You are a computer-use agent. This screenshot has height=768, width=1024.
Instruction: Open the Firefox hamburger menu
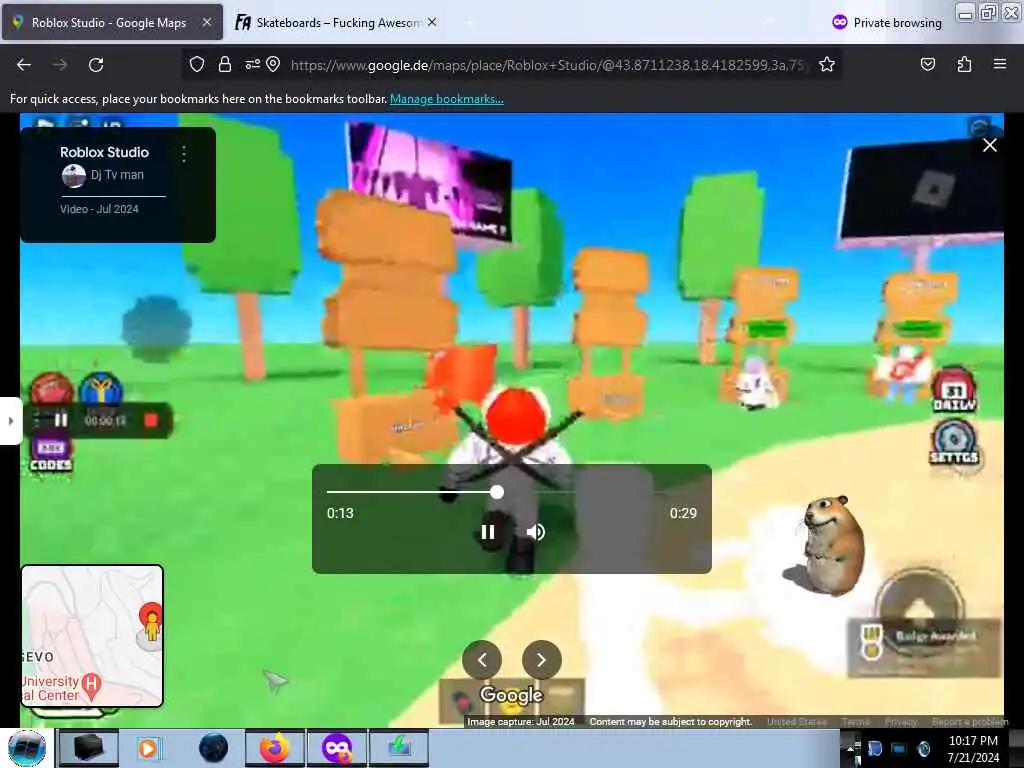point(1000,64)
